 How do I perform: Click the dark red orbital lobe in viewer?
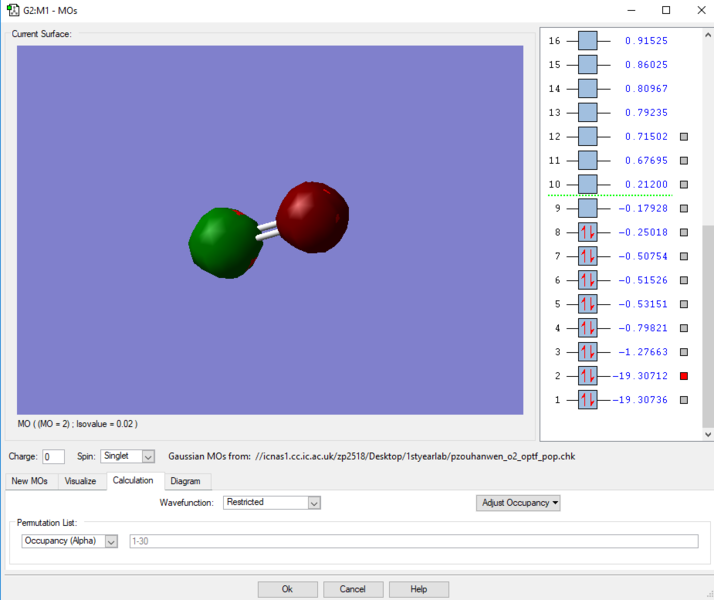click(313, 217)
